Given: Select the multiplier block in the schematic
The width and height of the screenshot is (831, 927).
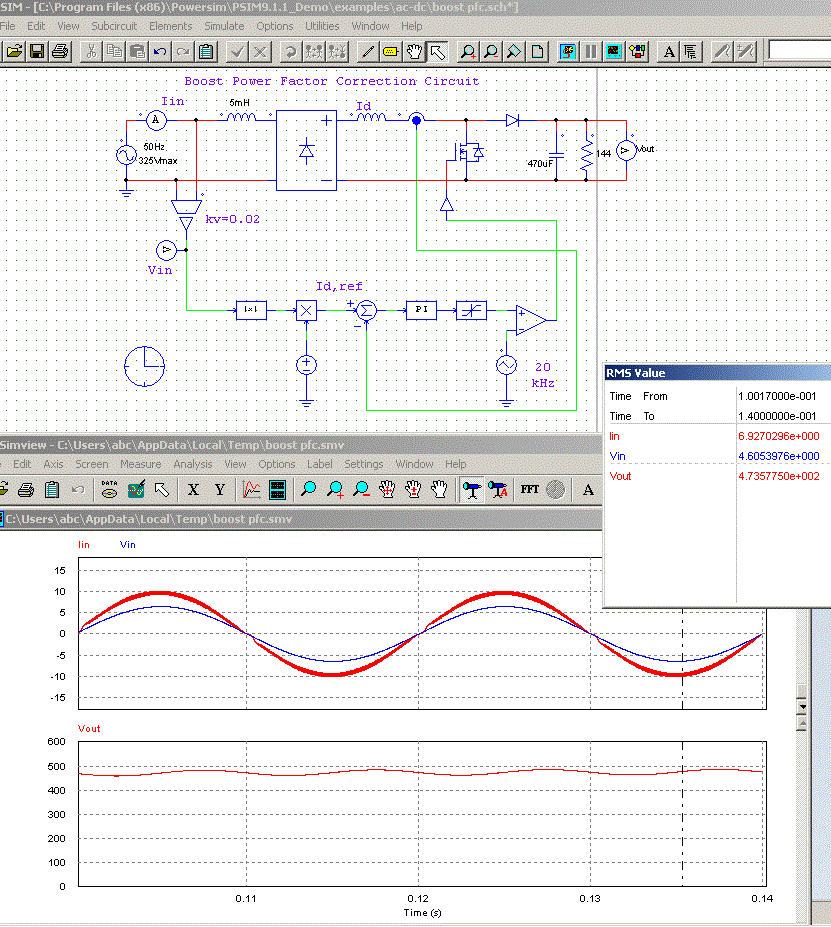Looking at the screenshot, I should coord(306,310).
